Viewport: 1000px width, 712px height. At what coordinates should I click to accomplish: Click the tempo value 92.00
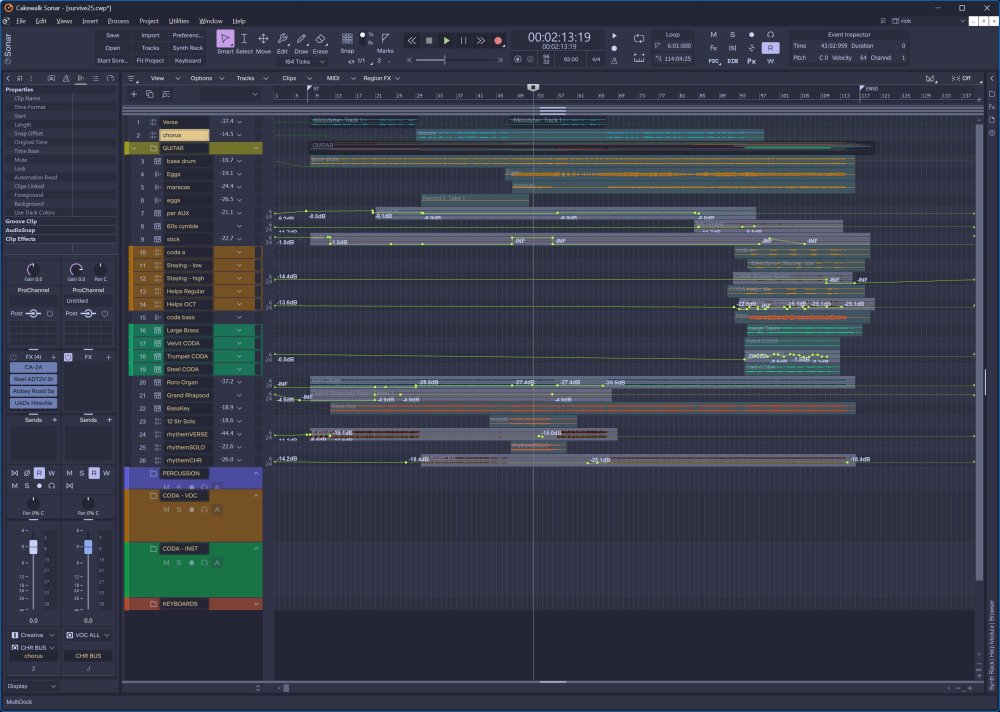(571, 59)
